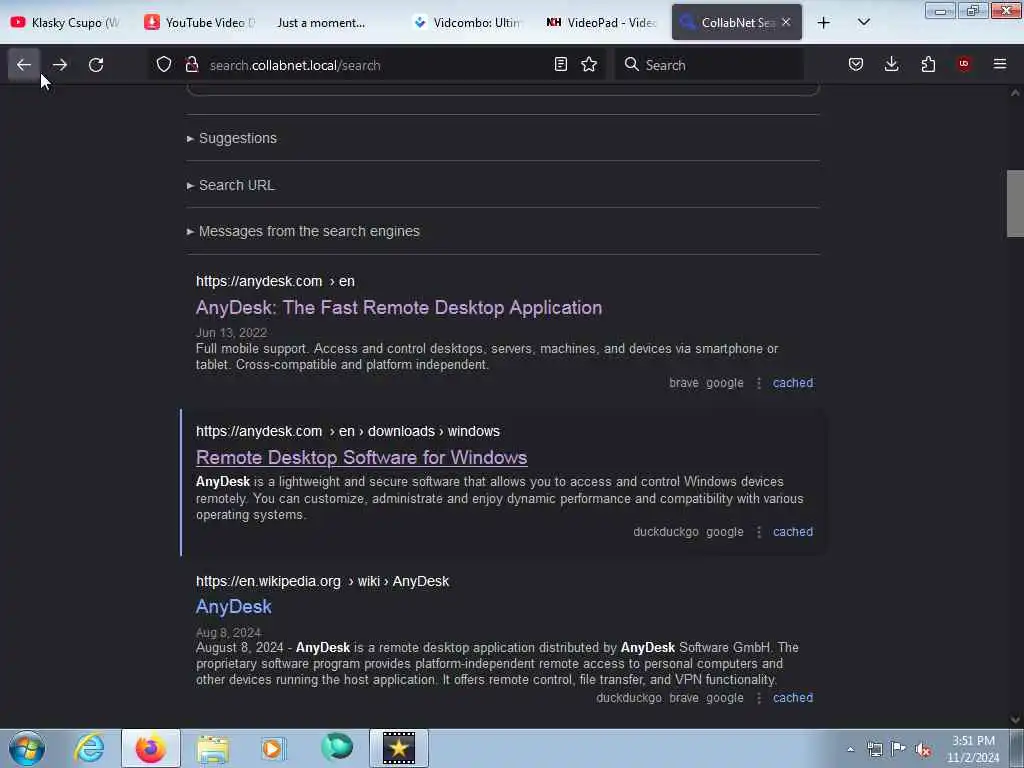This screenshot has height=768, width=1024.
Task: Open the tracking protection shield icon
Action: coord(164,65)
